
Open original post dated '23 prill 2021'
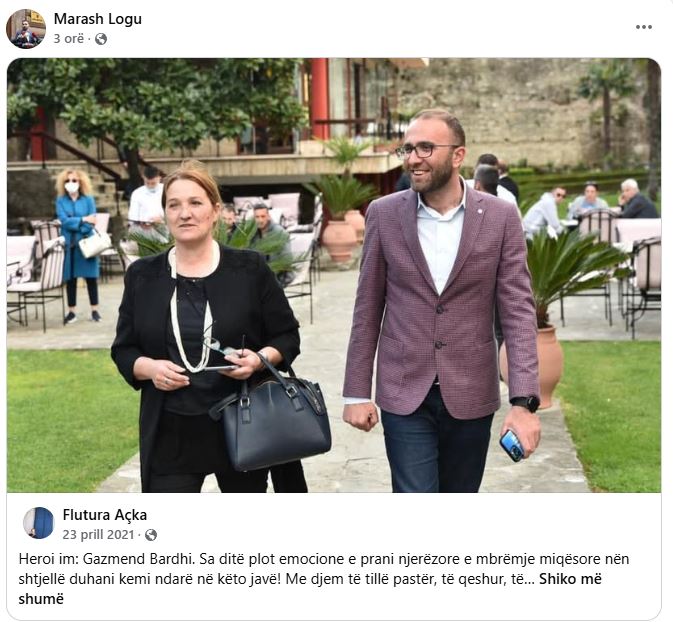(x=98, y=534)
